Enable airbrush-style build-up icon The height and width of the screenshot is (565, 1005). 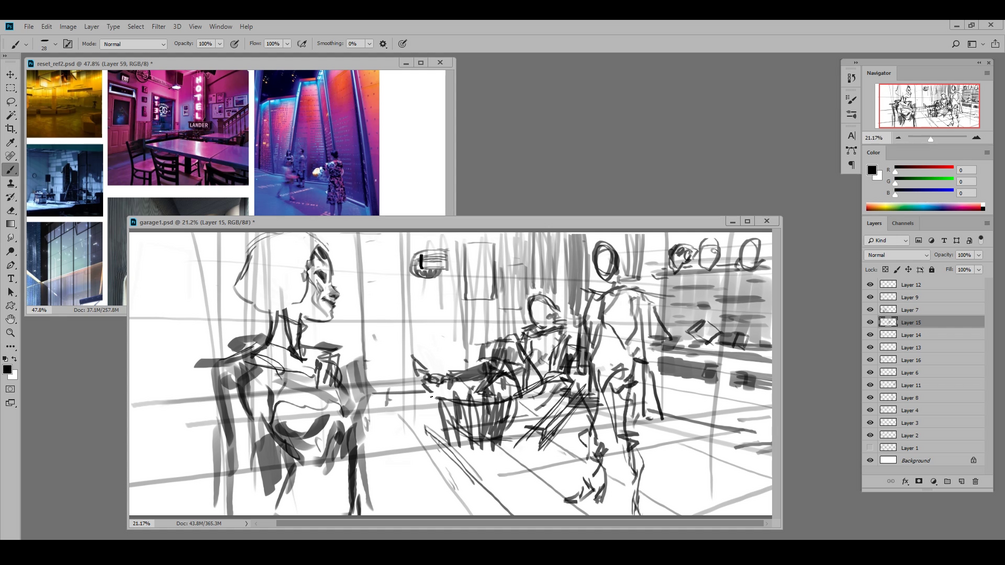(x=302, y=44)
